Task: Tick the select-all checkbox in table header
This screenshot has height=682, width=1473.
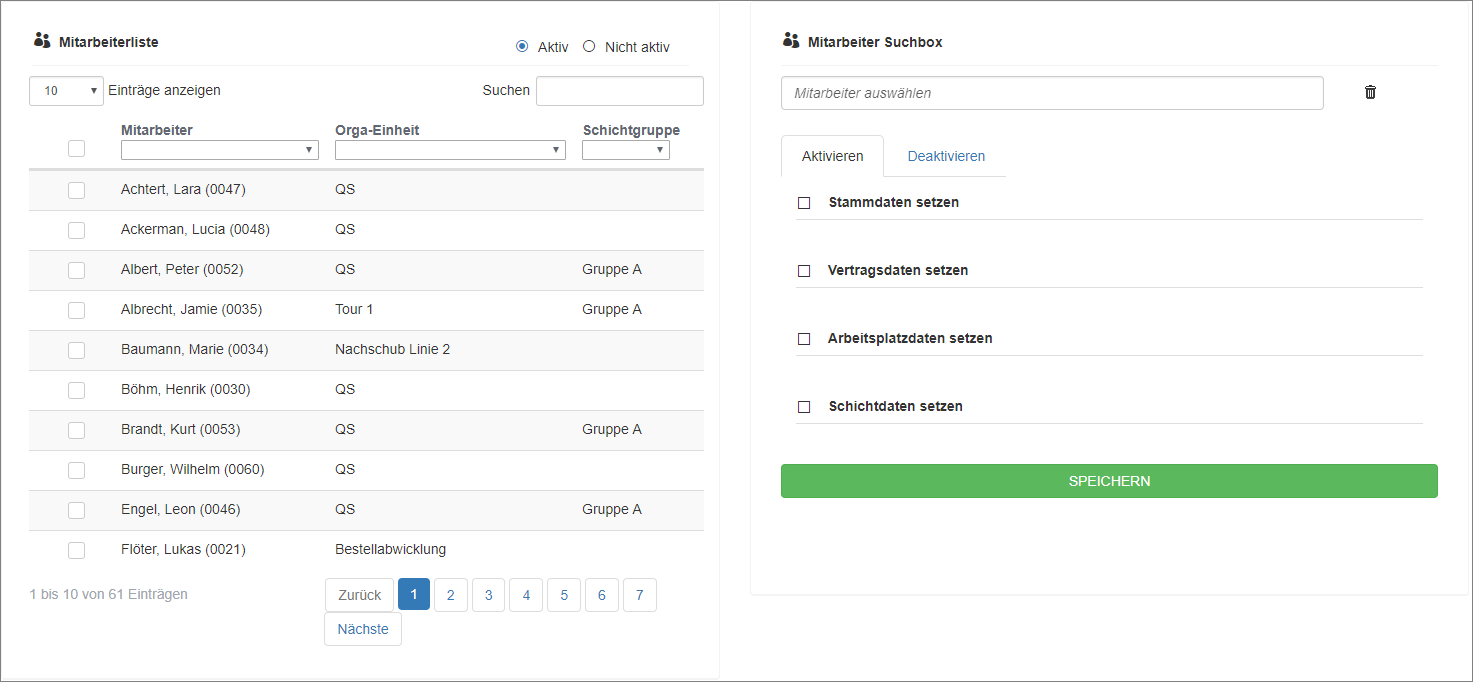Action: (x=76, y=149)
